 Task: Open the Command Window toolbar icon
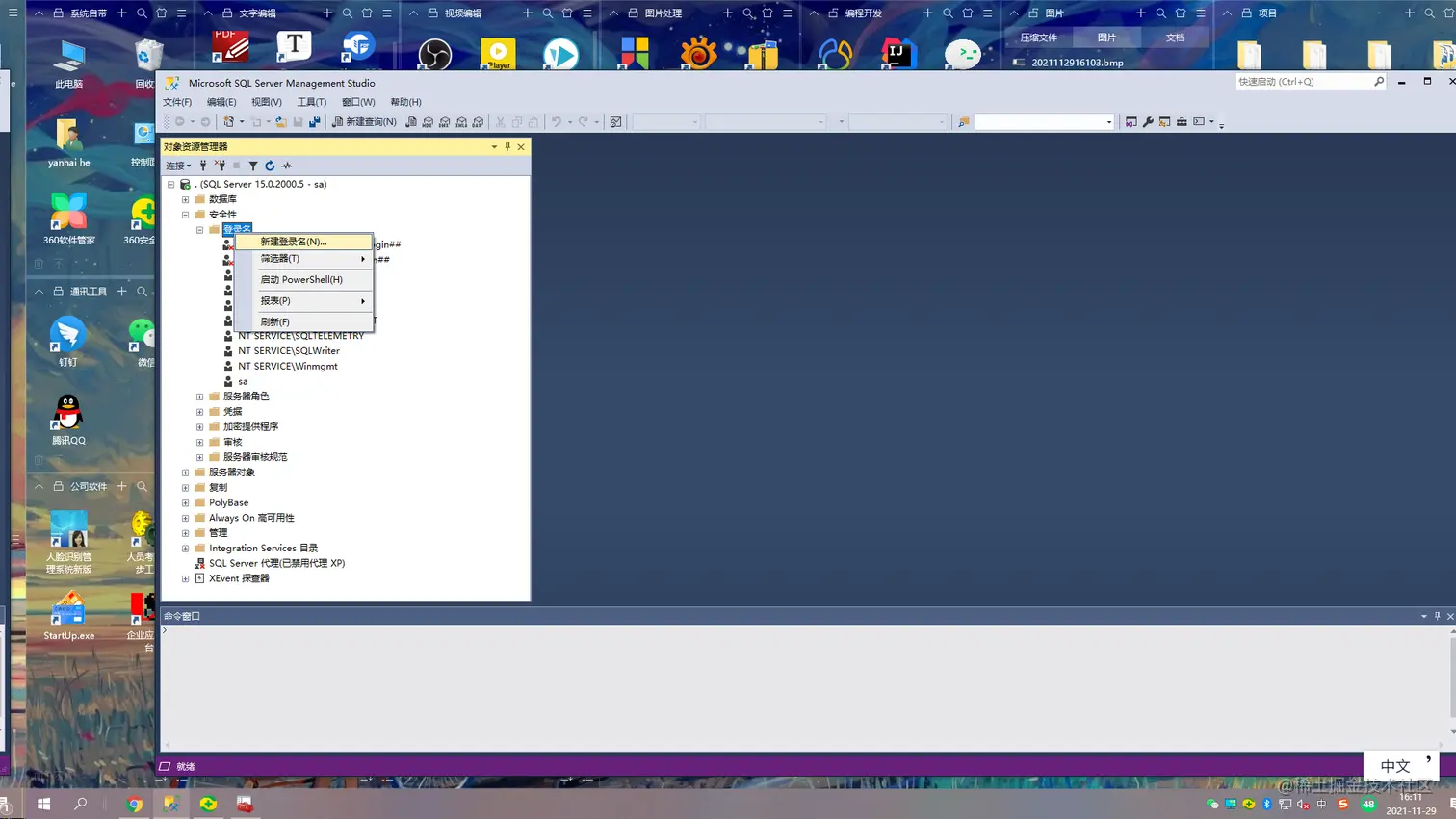pyautogui.click(x=1199, y=122)
